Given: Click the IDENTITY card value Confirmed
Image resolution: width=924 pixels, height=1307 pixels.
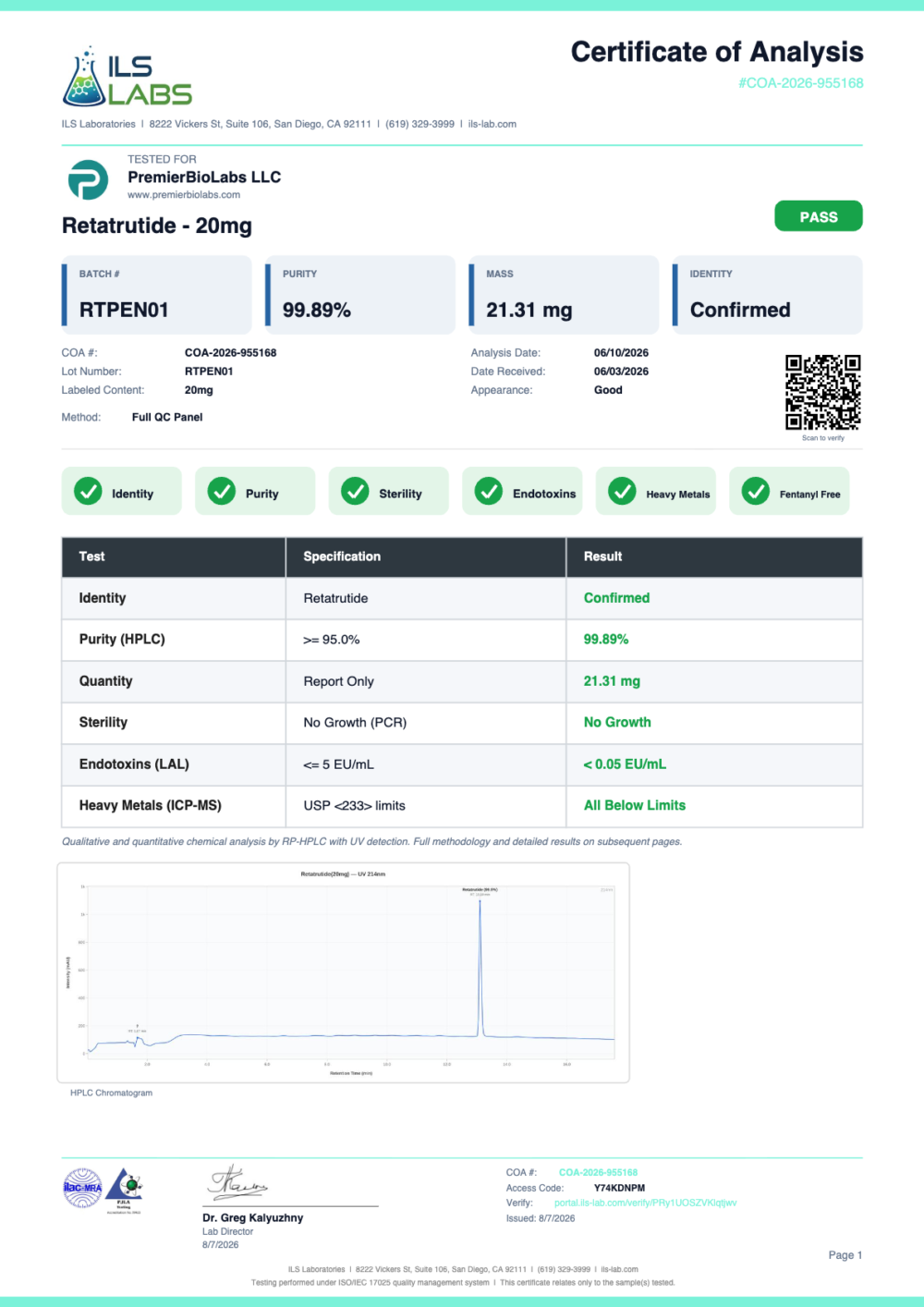Looking at the screenshot, I should point(740,310).
